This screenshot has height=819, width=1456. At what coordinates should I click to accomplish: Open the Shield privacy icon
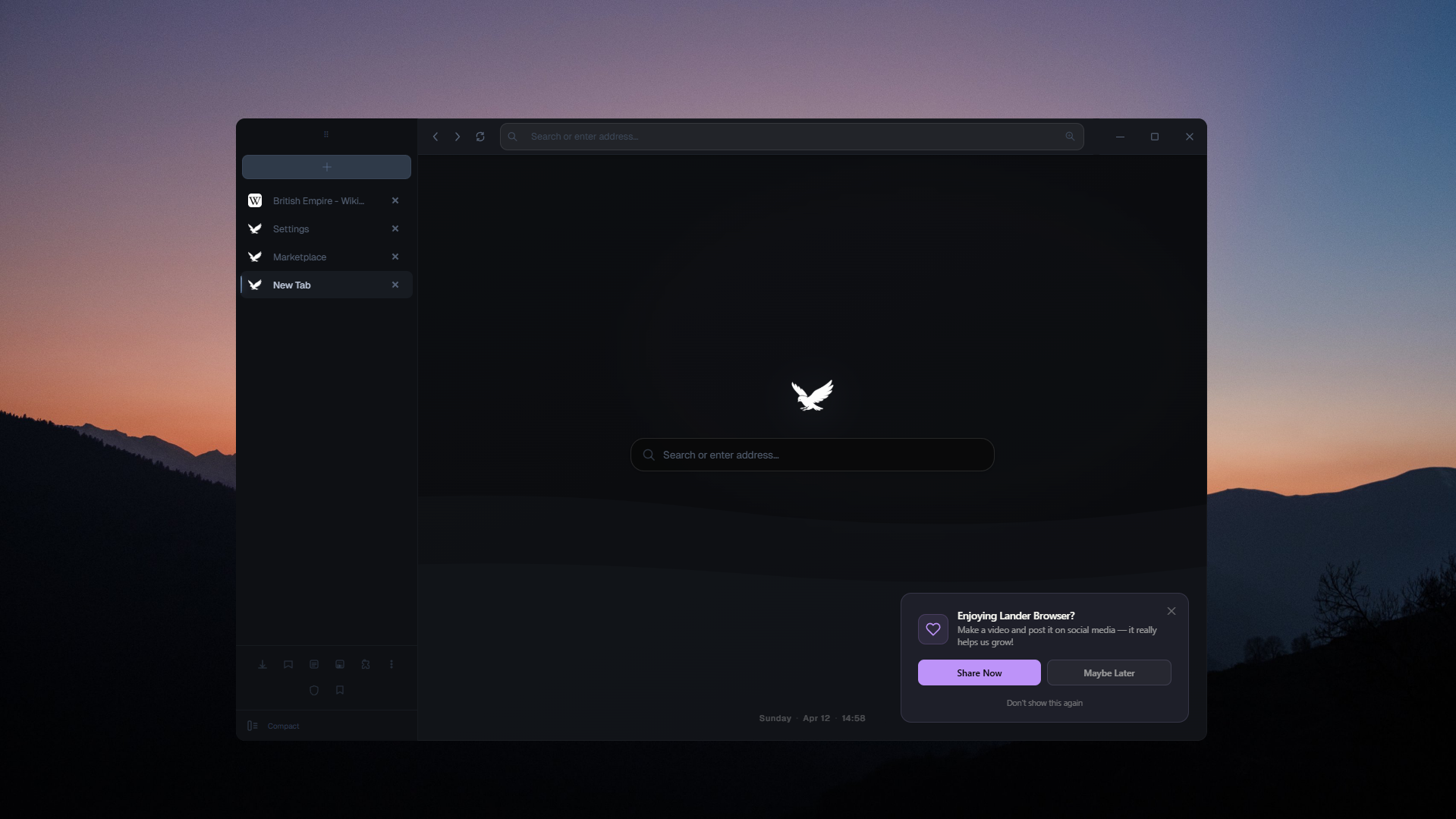point(314,690)
